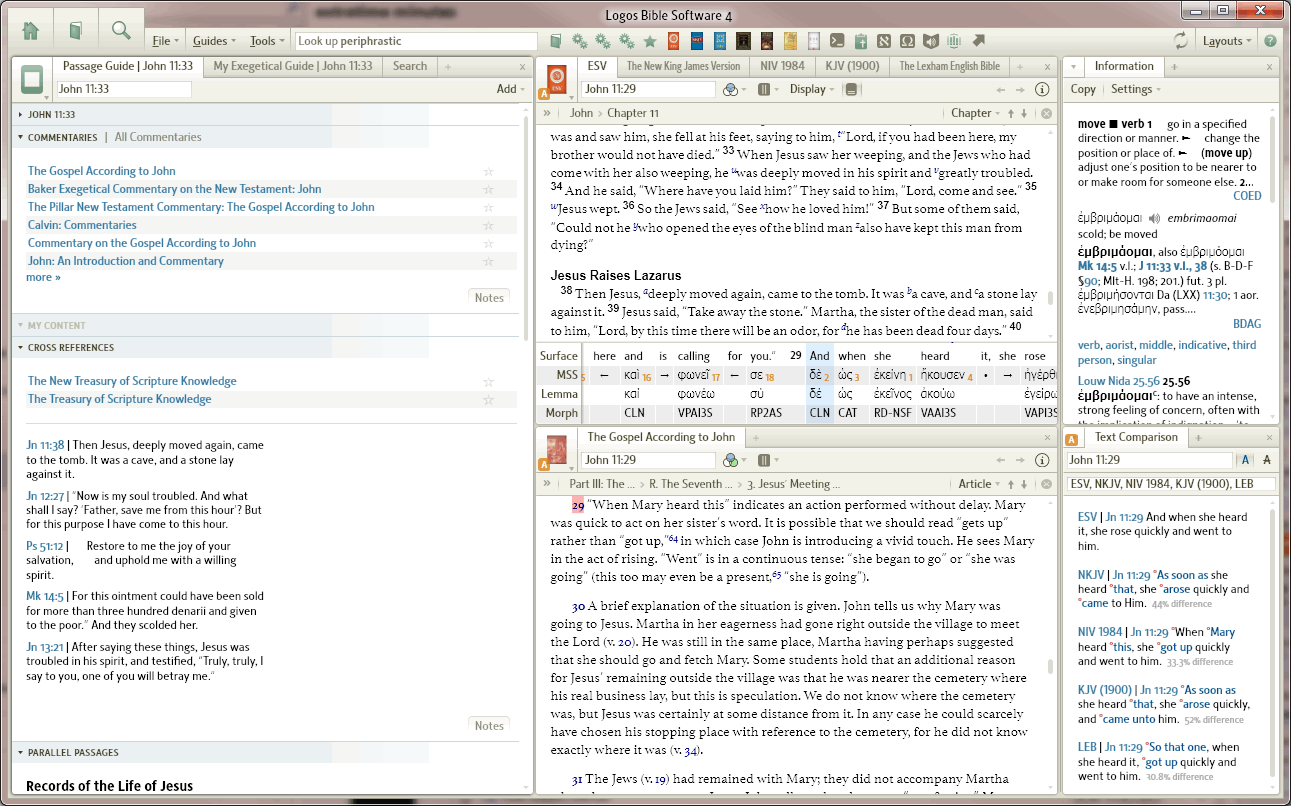Viewport: 1291px width, 806px height.
Task: Open the Passage Guide panel menu icon
Action: [x=33, y=79]
